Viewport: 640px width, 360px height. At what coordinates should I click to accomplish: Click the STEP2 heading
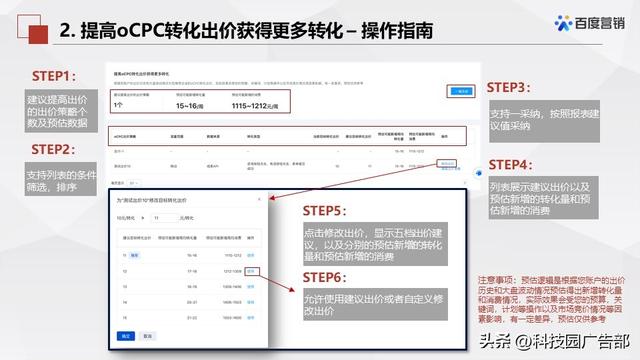tap(53, 149)
